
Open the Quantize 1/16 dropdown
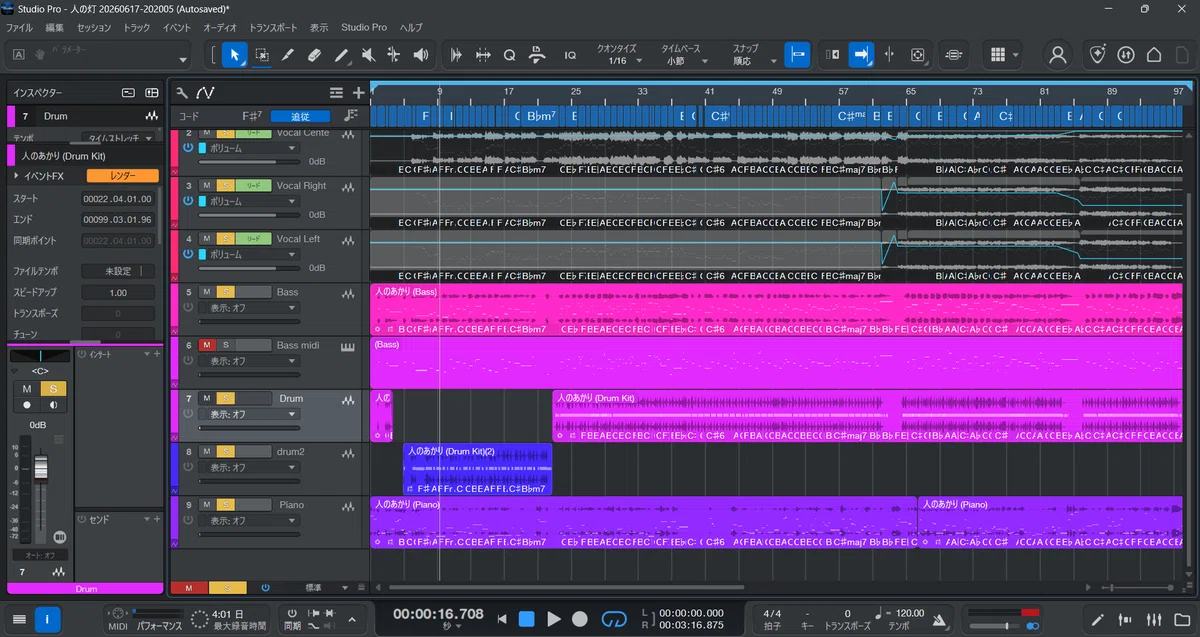tap(618, 61)
